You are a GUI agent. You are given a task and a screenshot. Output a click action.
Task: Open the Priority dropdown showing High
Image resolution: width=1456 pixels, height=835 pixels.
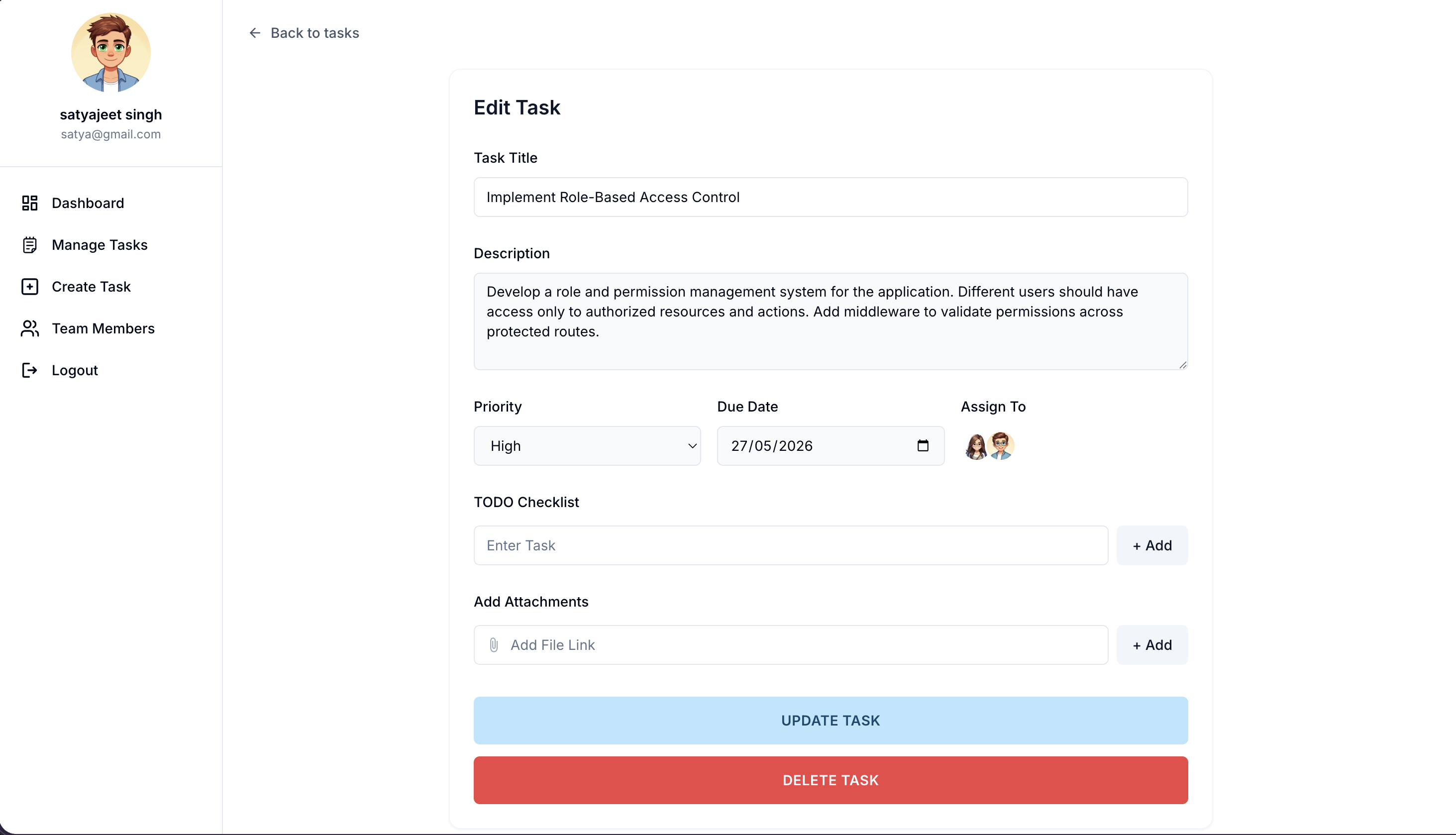pyautogui.click(x=587, y=445)
